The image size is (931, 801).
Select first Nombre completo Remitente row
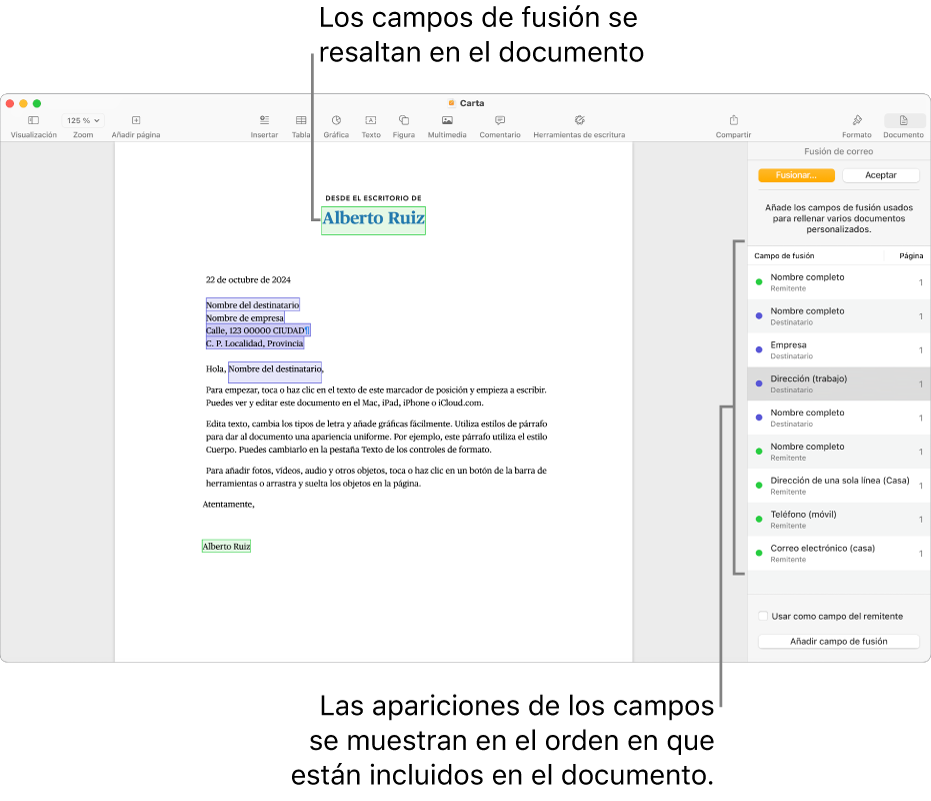[x=838, y=282]
